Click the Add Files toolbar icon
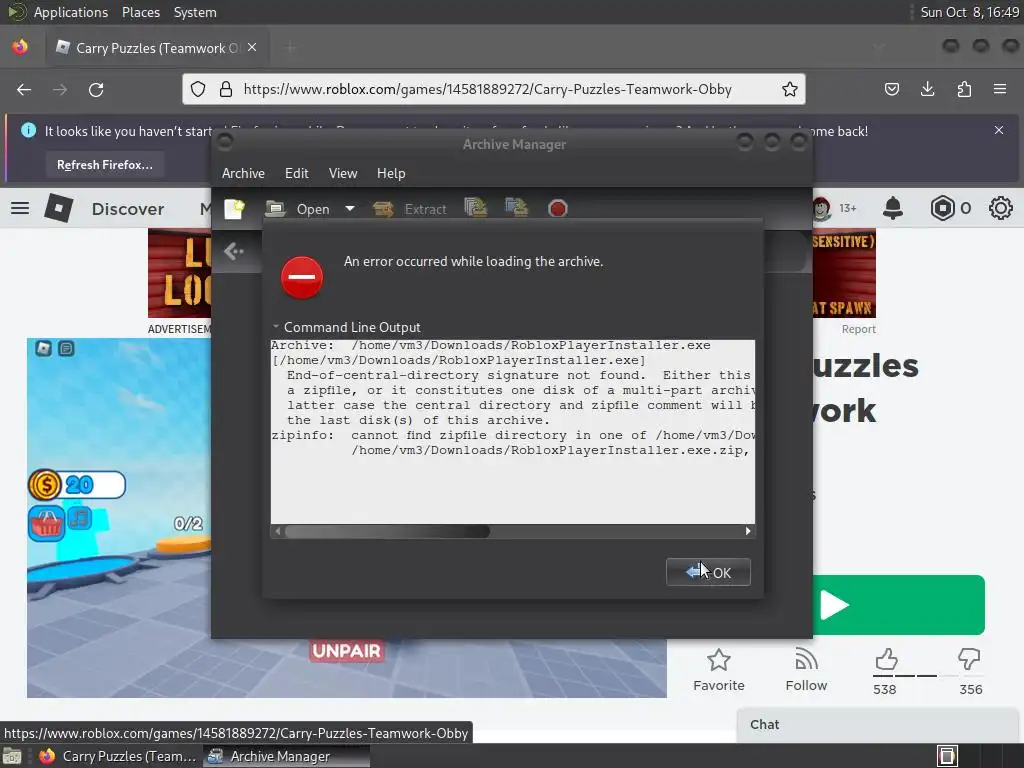 pos(475,208)
